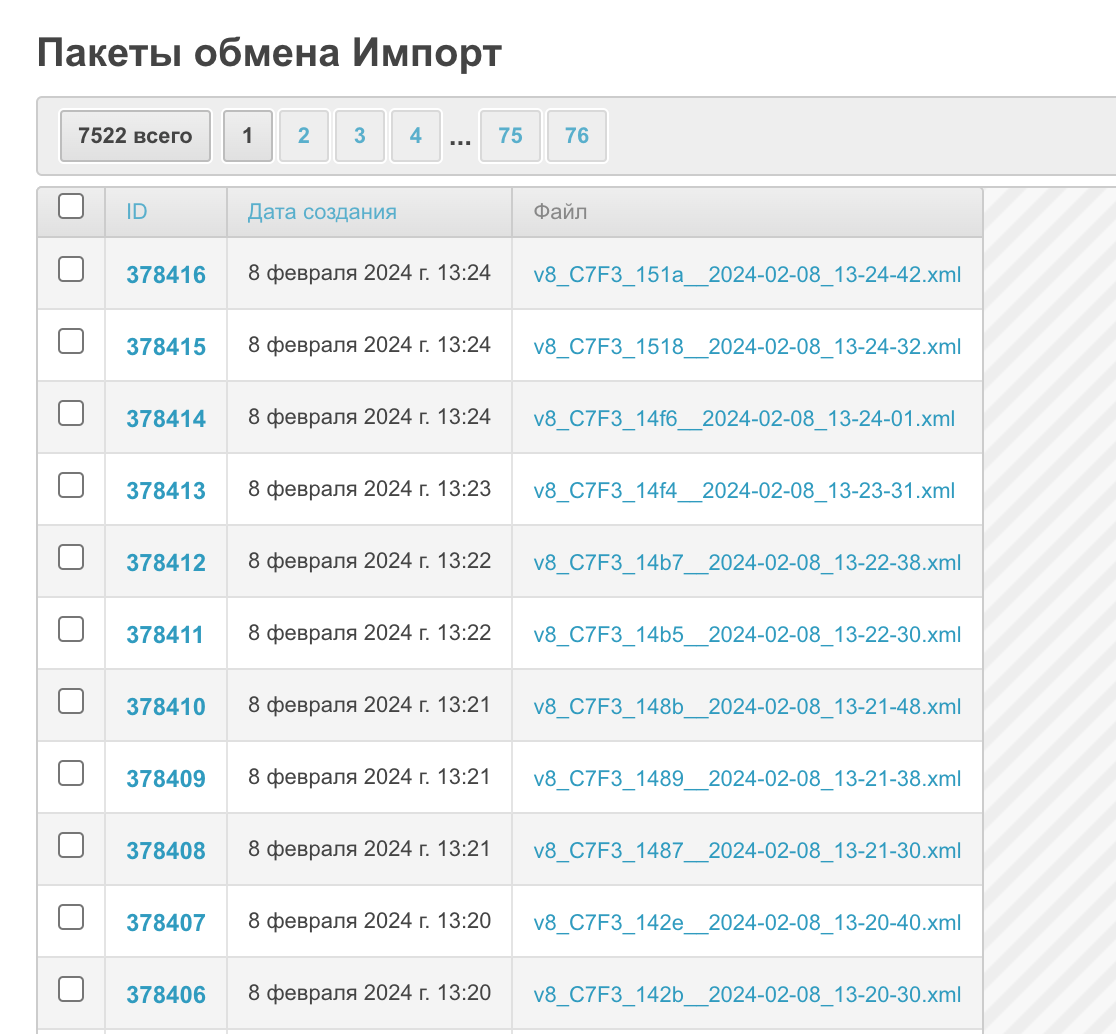The width and height of the screenshot is (1116, 1034).
Task: Open file v8_C7F3_1487__2024-02-08_13-21-30.xml
Action: (747, 851)
